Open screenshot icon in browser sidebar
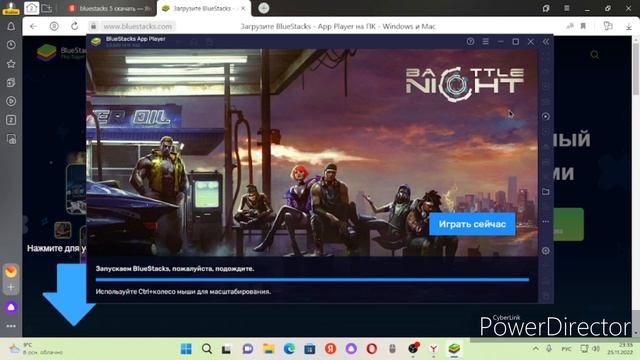640x360 pixels. (x=11, y=139)
